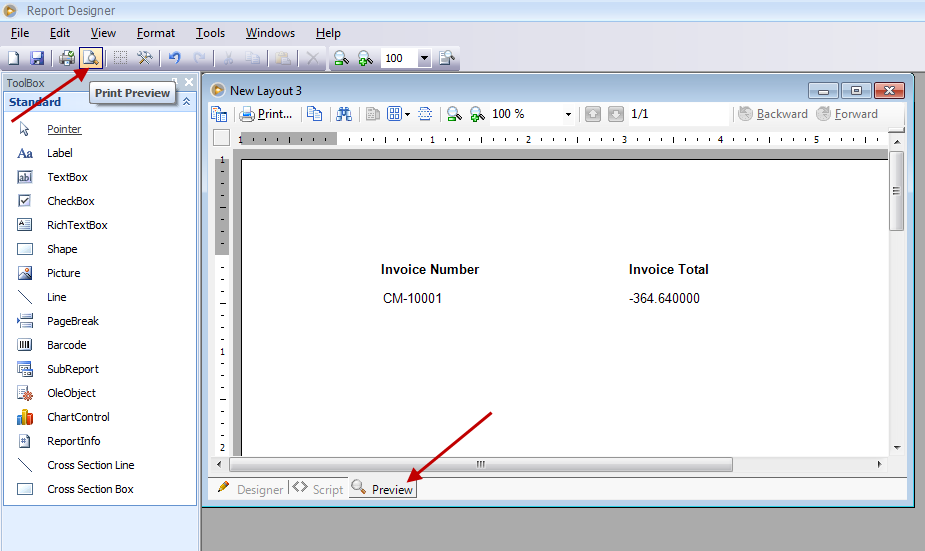This screenshot has width=925, height=551.
Task: Switch to the Script tab
Action: pyautogui.click(x=318, y=489)
